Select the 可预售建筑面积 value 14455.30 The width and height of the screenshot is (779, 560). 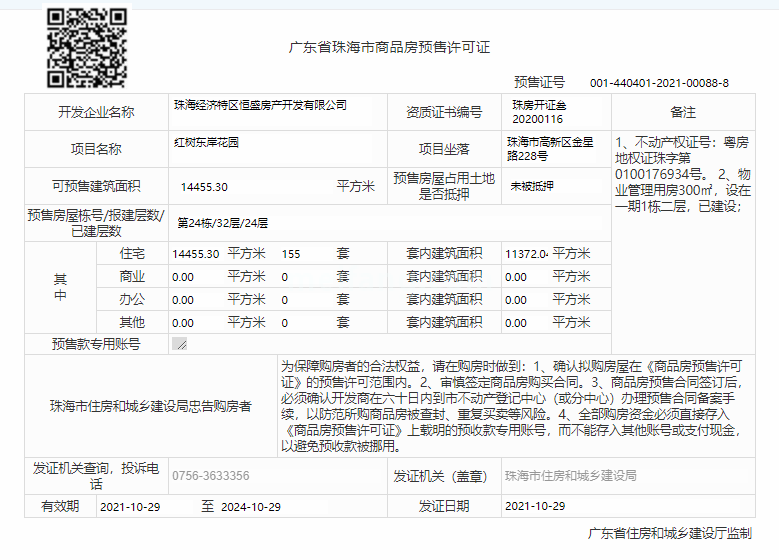pyautogui.click(x=204, y=187)
